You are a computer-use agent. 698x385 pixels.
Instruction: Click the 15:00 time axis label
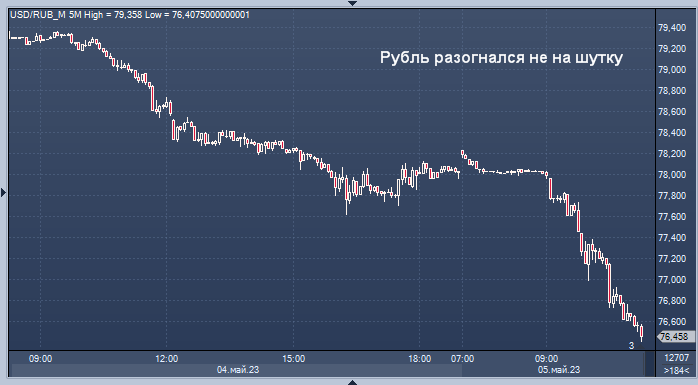(293, 359)
